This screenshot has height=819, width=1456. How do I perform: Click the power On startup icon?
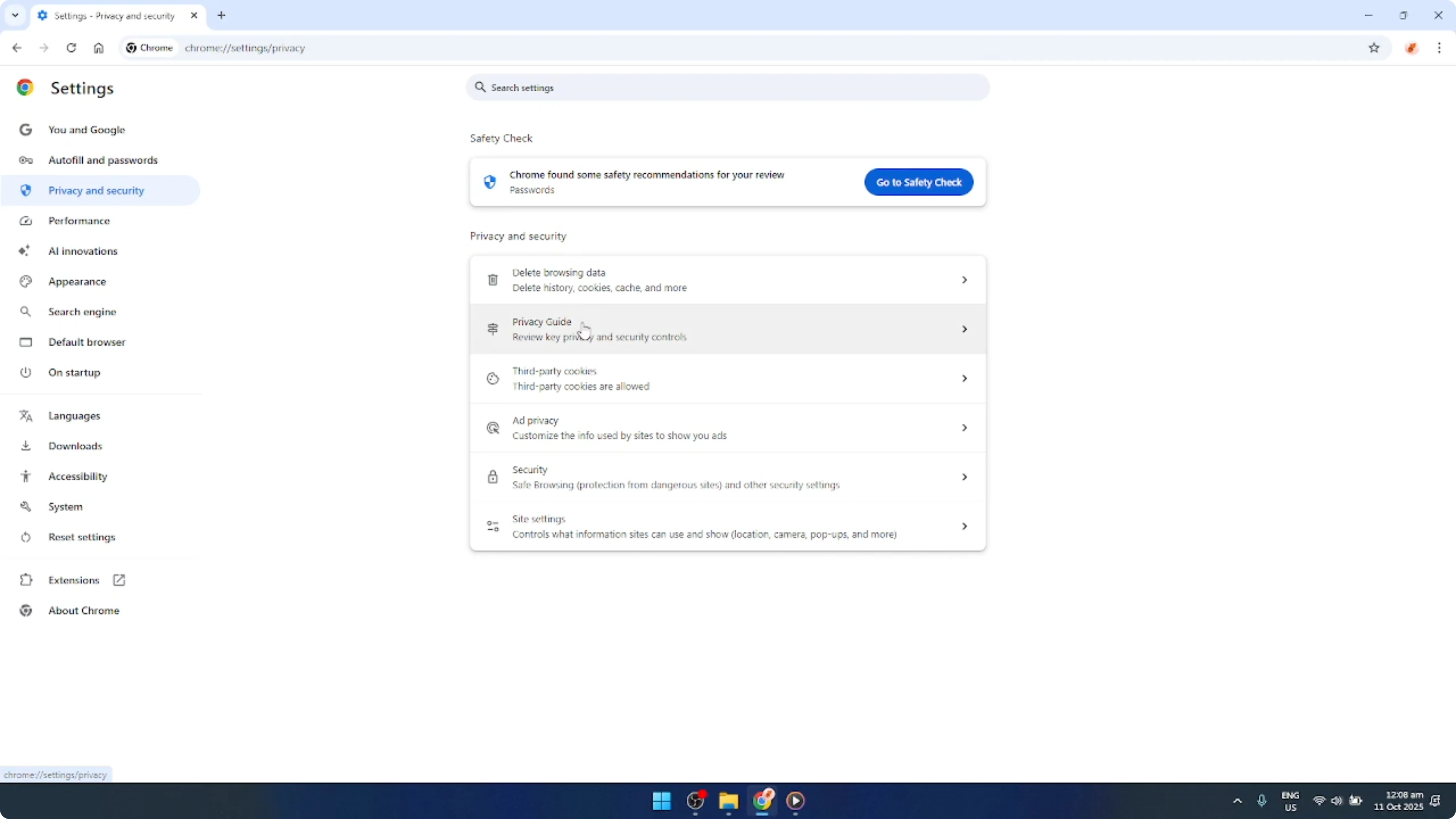point(25,372)
